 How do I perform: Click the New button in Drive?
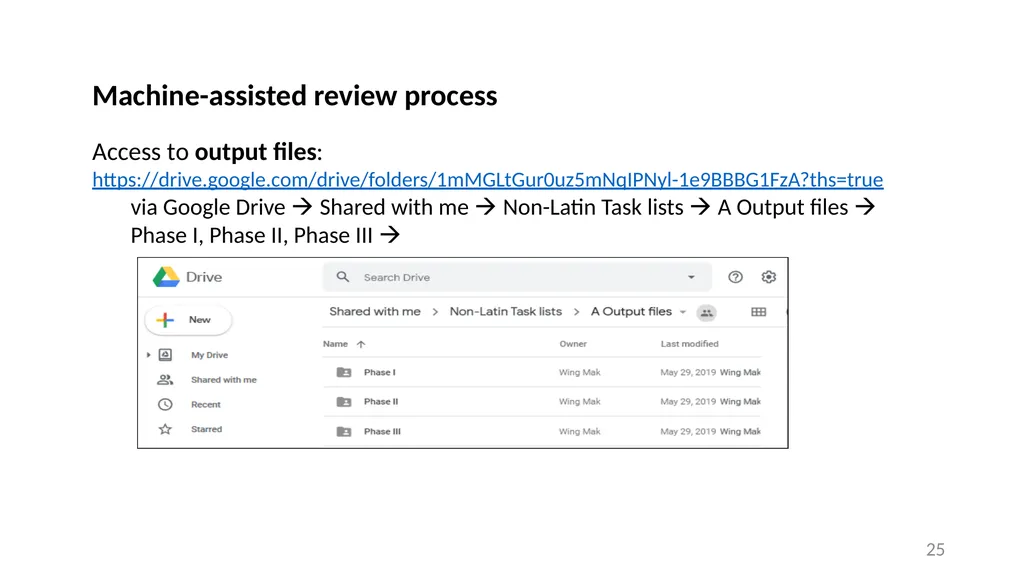point(188,320)
